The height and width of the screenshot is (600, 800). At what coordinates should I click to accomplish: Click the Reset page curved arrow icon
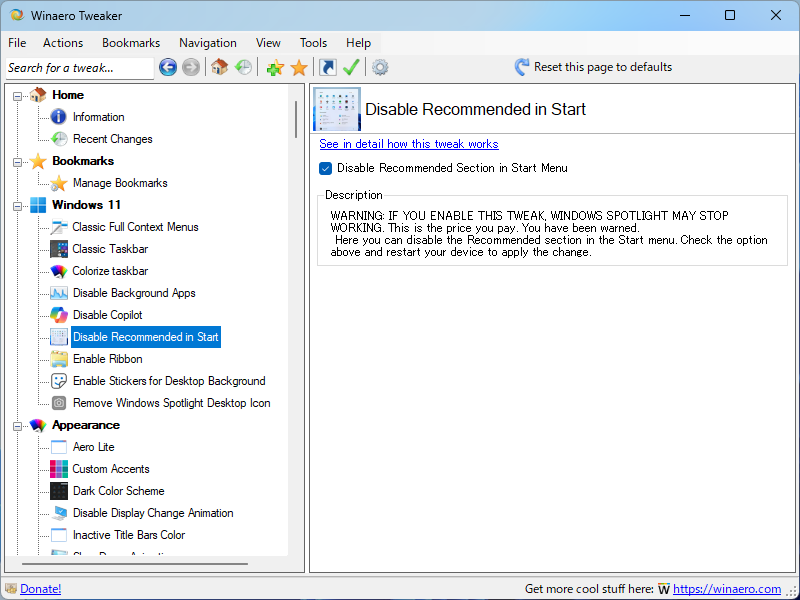coord(522,67)
